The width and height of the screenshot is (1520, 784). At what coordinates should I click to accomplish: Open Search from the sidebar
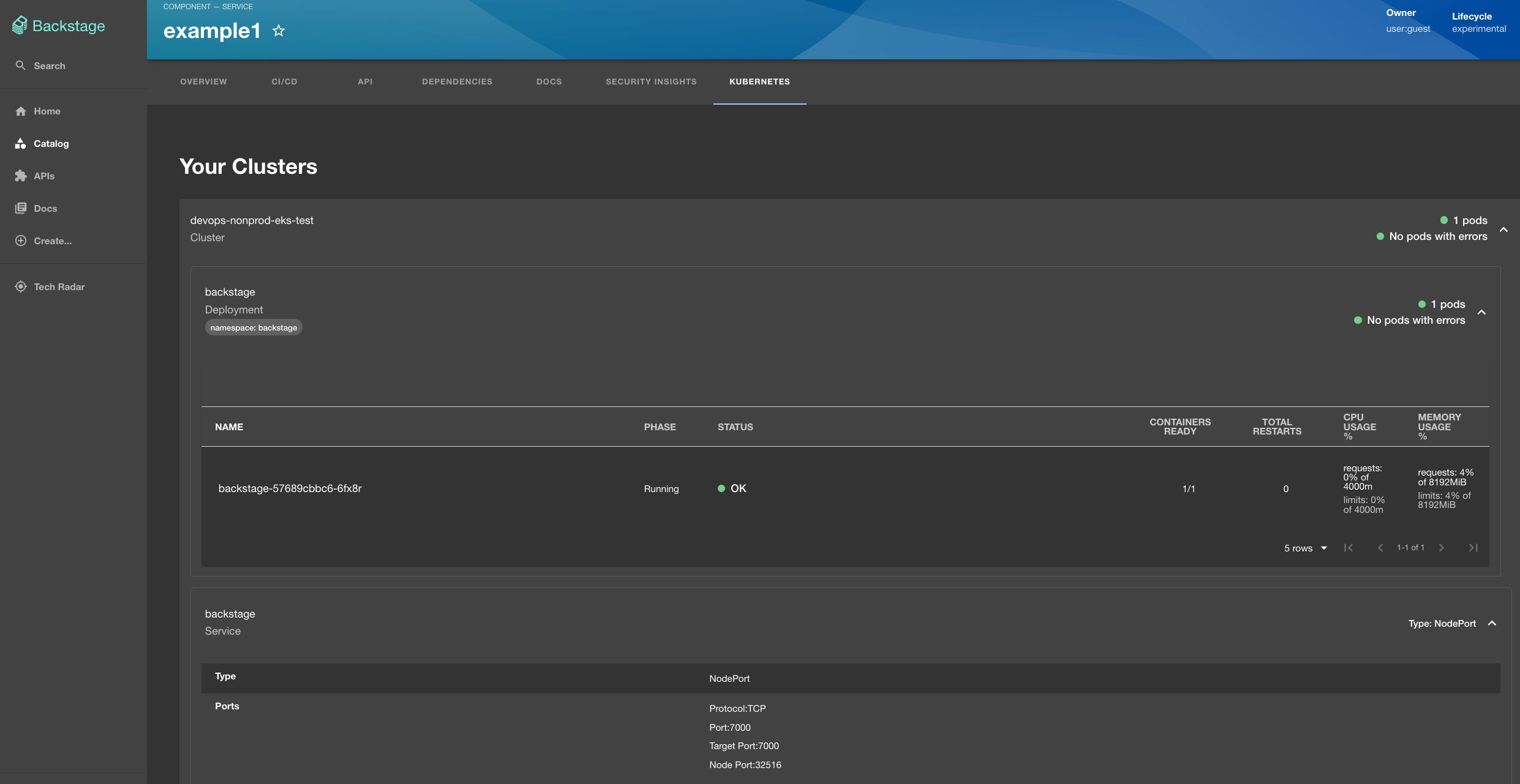point(49,65)
